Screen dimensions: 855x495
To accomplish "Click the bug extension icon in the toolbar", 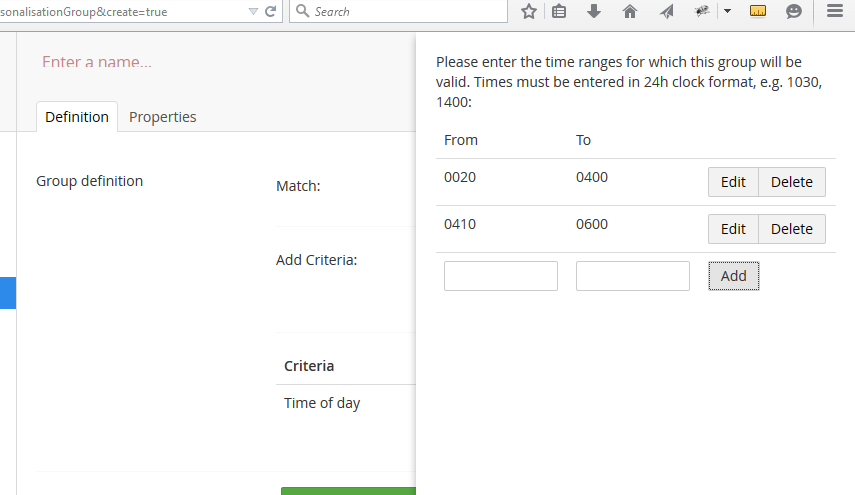I will click(702, 11).
